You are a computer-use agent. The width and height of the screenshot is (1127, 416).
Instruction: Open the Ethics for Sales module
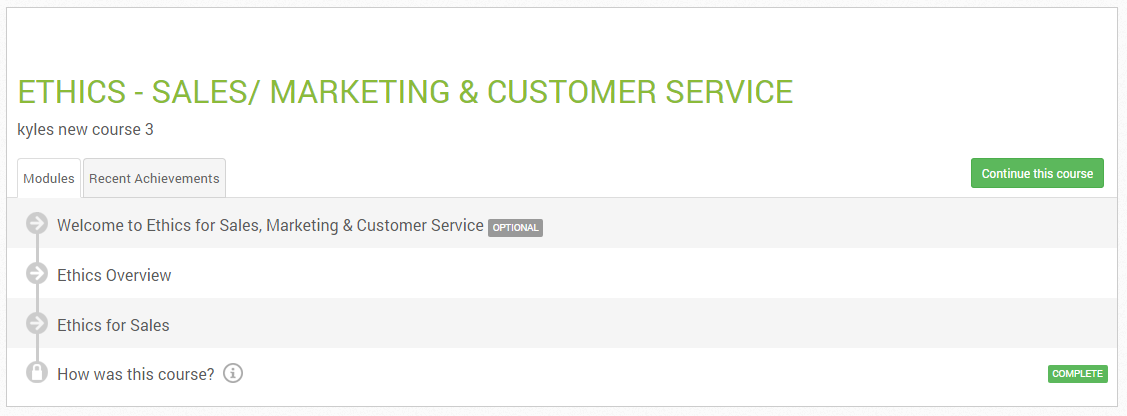pyautogui.click(x=114, y=325)
